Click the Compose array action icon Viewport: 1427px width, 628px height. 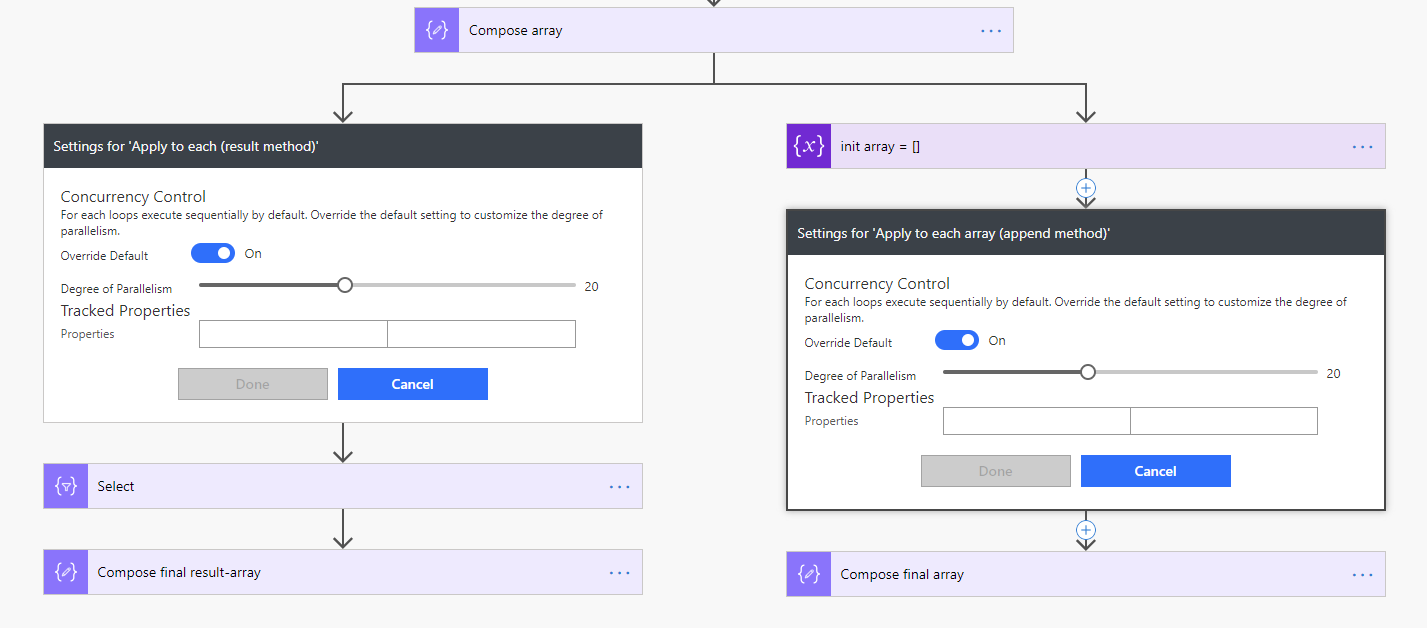click(x=437, y=30)
